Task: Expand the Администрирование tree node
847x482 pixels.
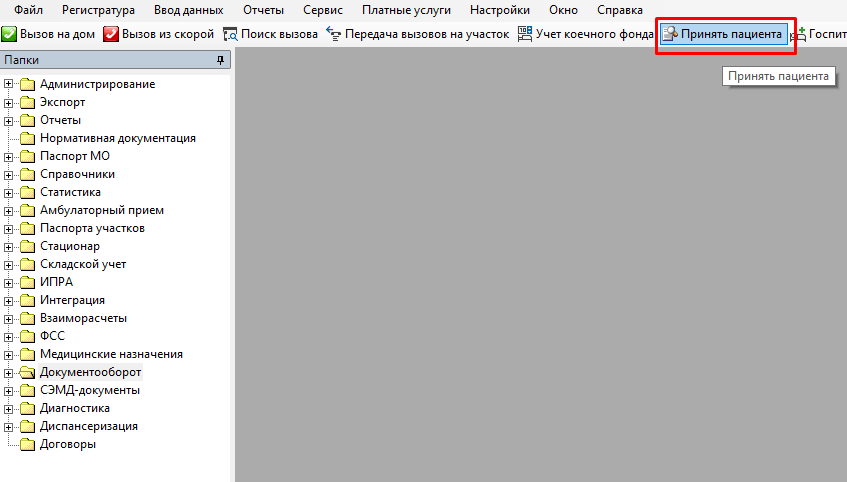Action: [8, 84]
